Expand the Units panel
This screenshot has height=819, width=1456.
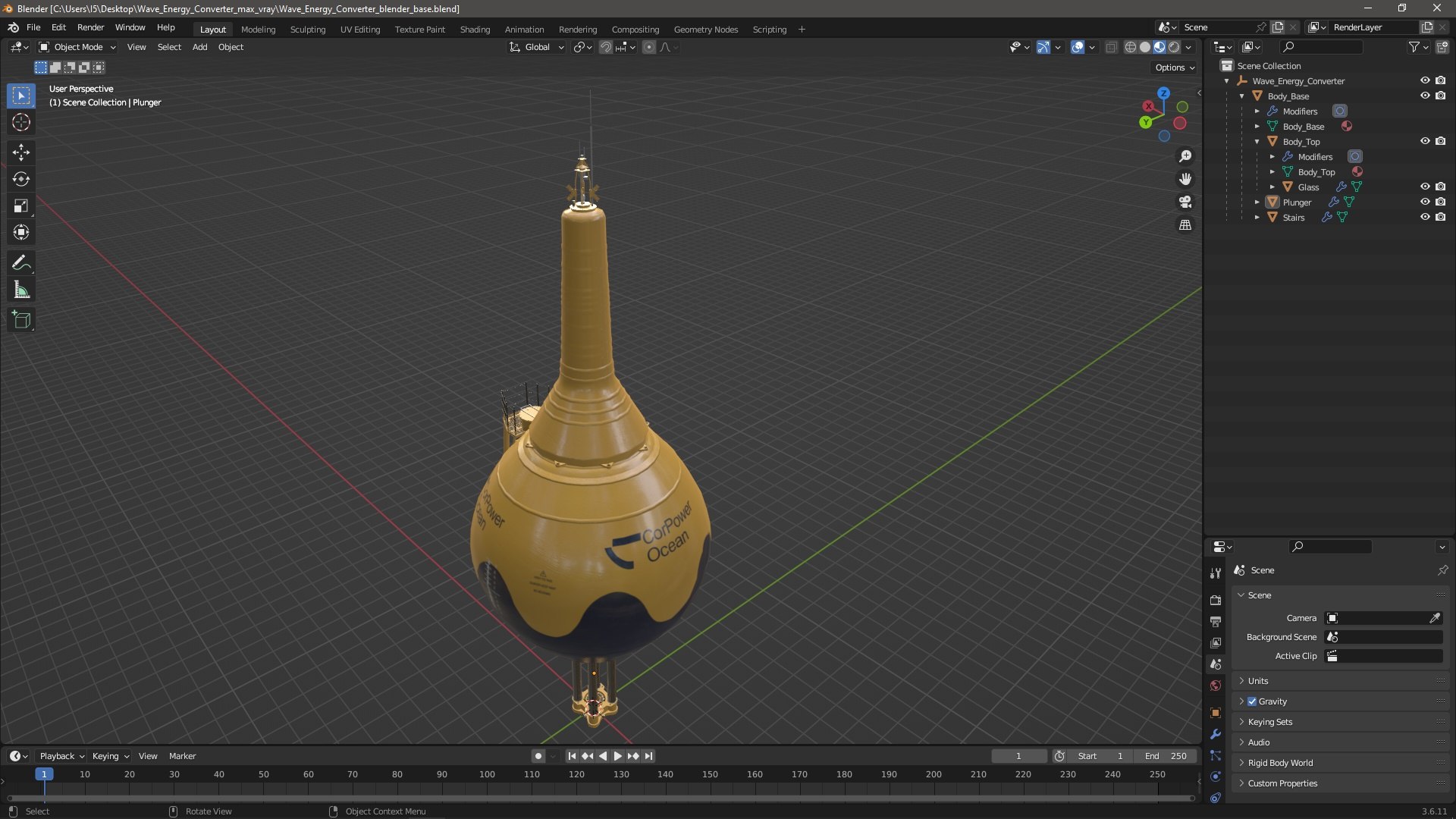[1258, 681]
